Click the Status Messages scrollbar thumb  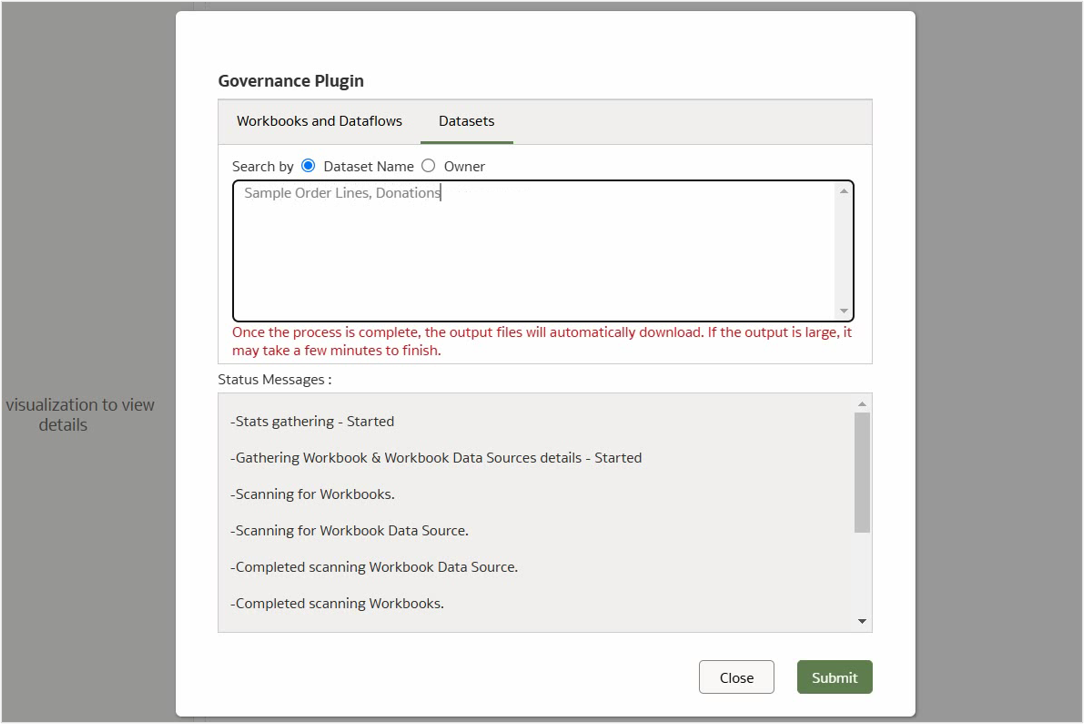click(x=860, y=470)
